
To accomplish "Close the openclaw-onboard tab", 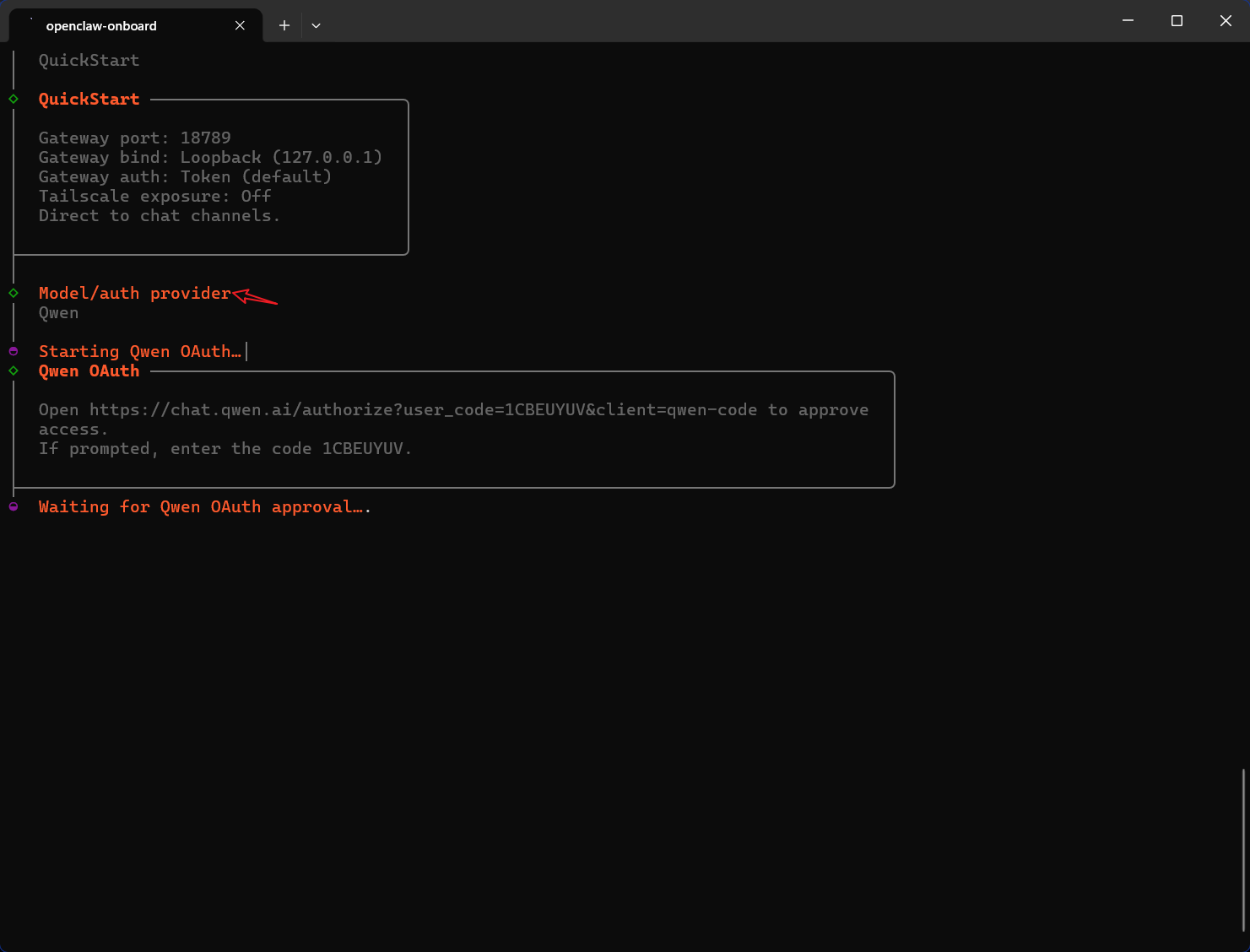I will click(x=240, y=25).
